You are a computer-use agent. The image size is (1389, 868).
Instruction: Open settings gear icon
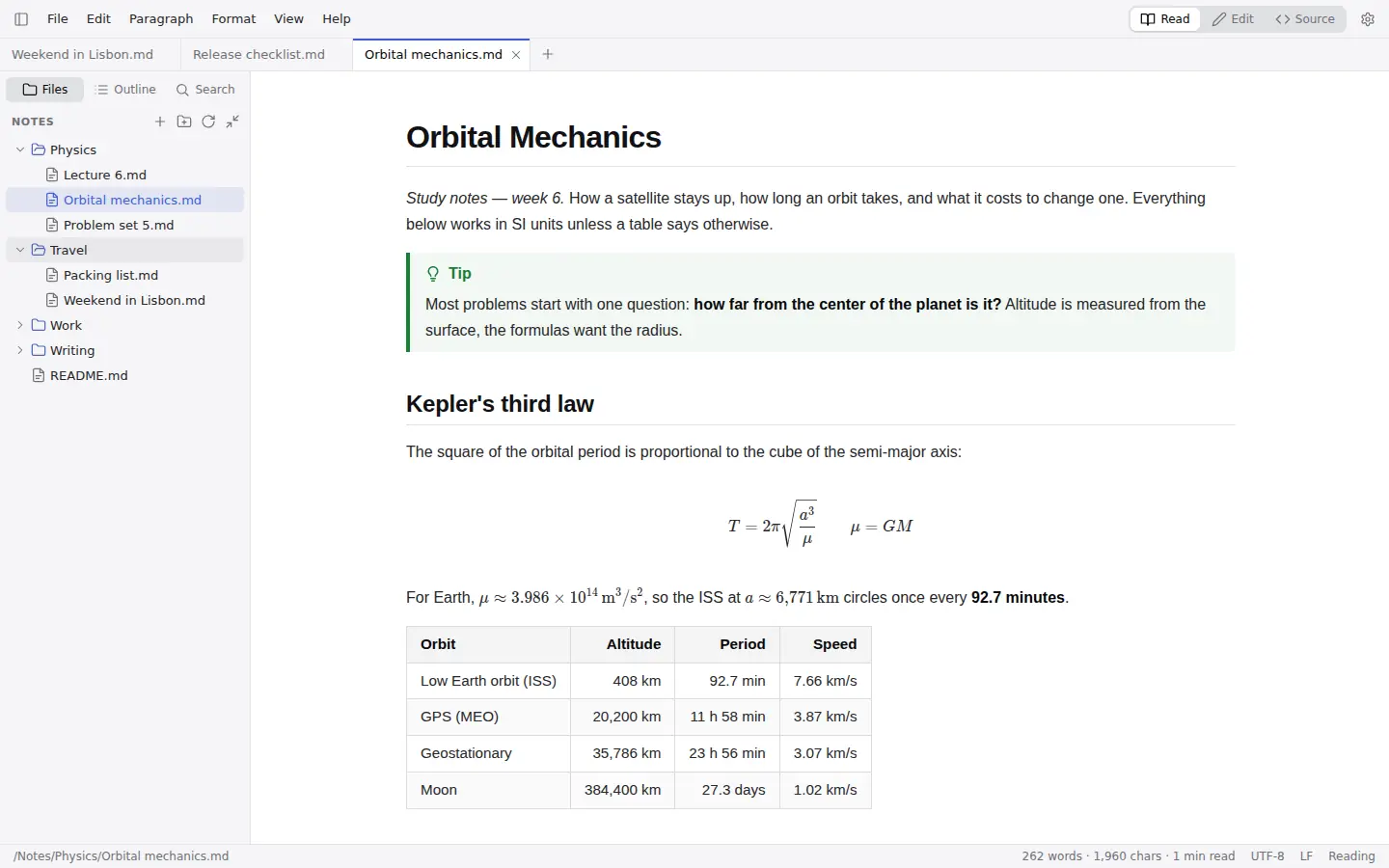click(1368, 19)
